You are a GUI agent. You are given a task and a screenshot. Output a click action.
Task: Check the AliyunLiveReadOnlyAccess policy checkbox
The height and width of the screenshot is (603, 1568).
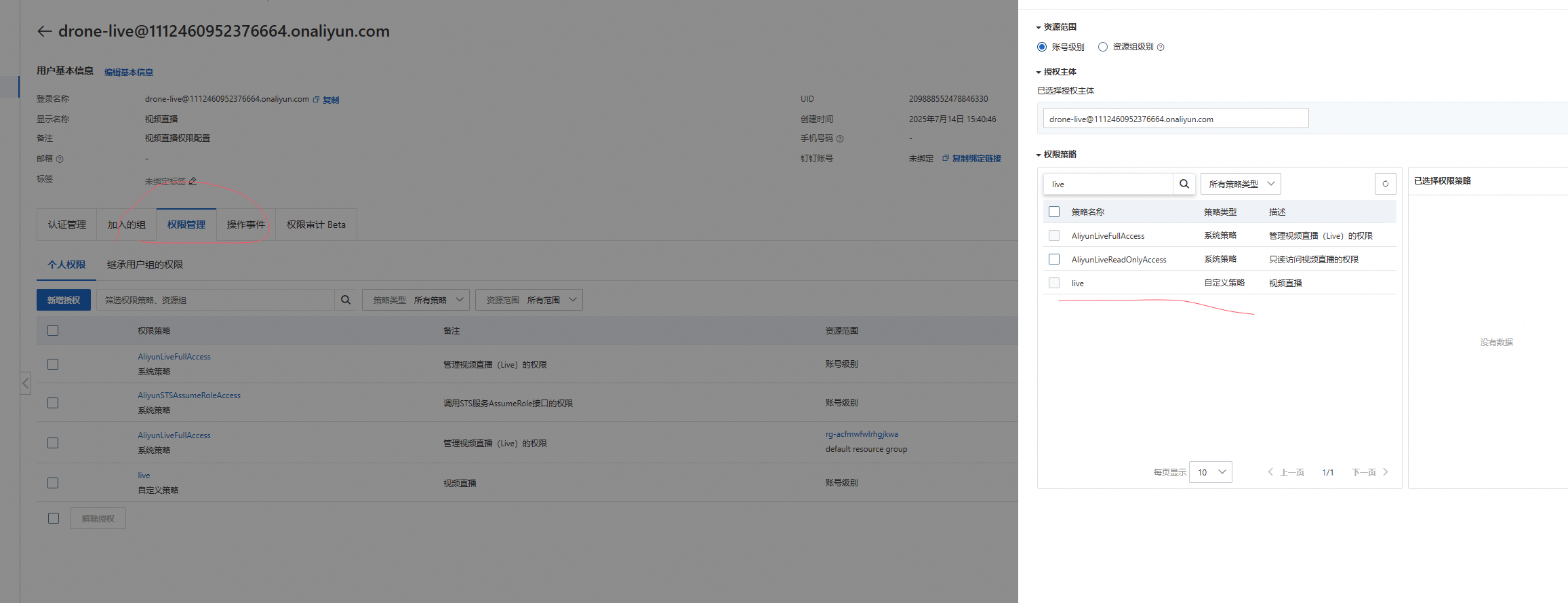point(1054,259)
